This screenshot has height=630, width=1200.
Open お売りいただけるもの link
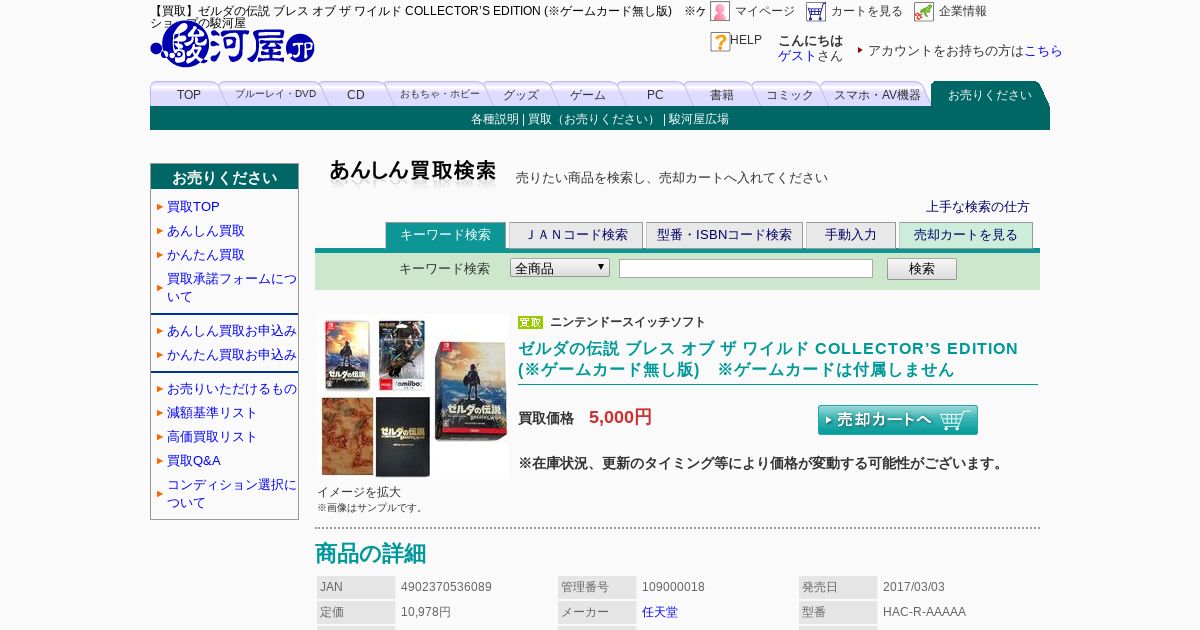click(232, 389)
